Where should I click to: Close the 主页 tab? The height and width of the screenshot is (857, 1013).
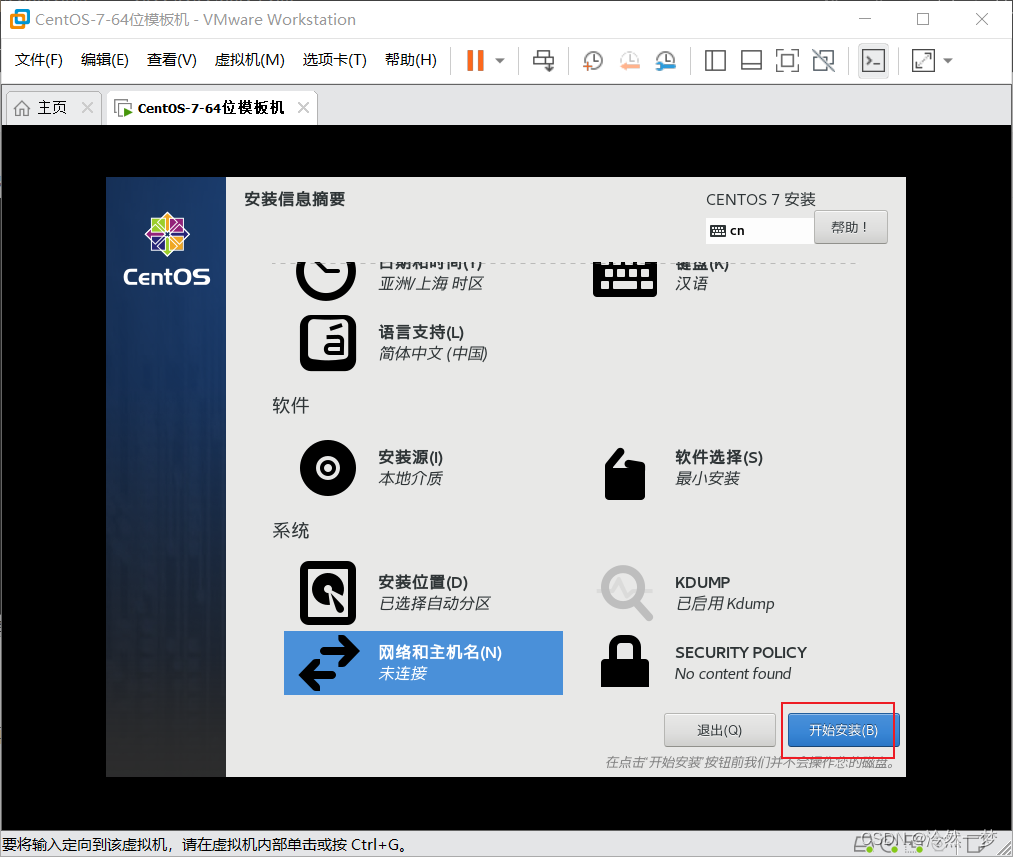click(x=87, y=107)
